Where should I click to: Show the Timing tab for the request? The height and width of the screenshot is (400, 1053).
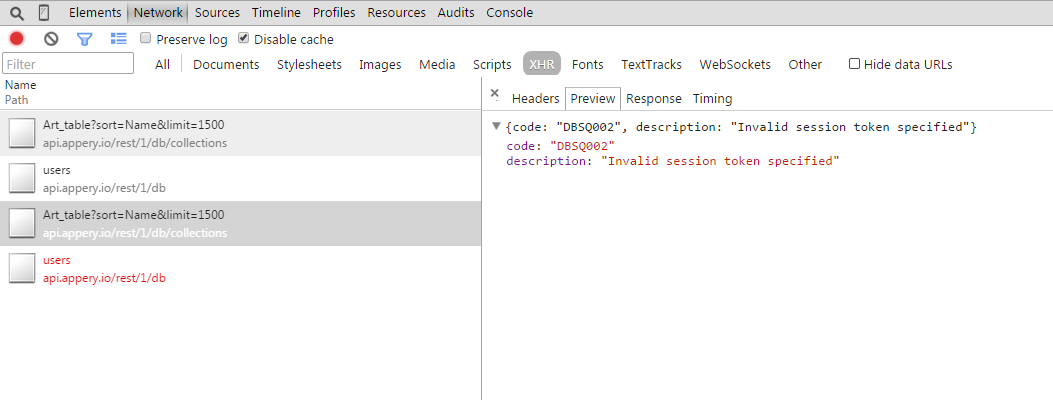point(712,98)
